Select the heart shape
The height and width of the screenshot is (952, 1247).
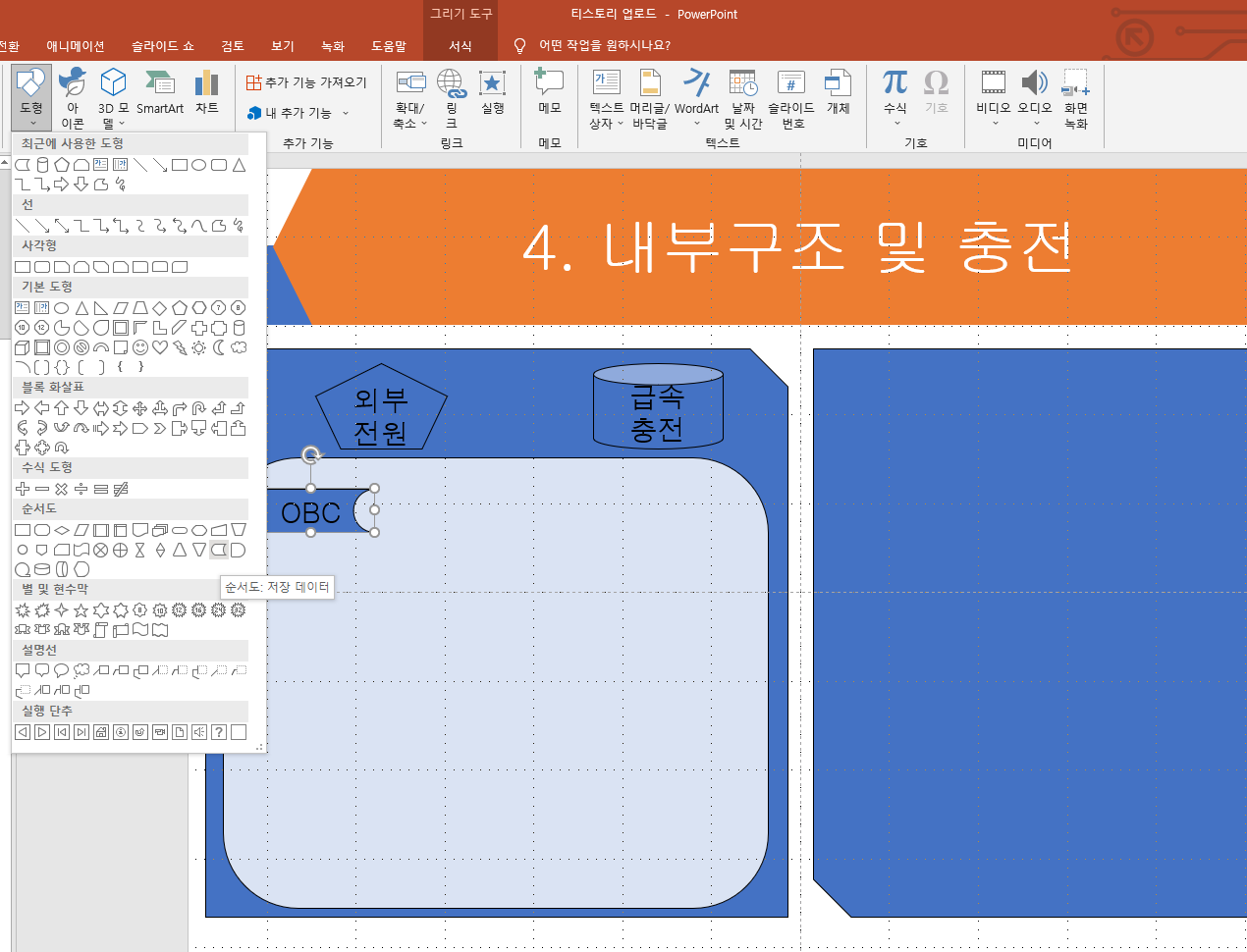point(160,347)
